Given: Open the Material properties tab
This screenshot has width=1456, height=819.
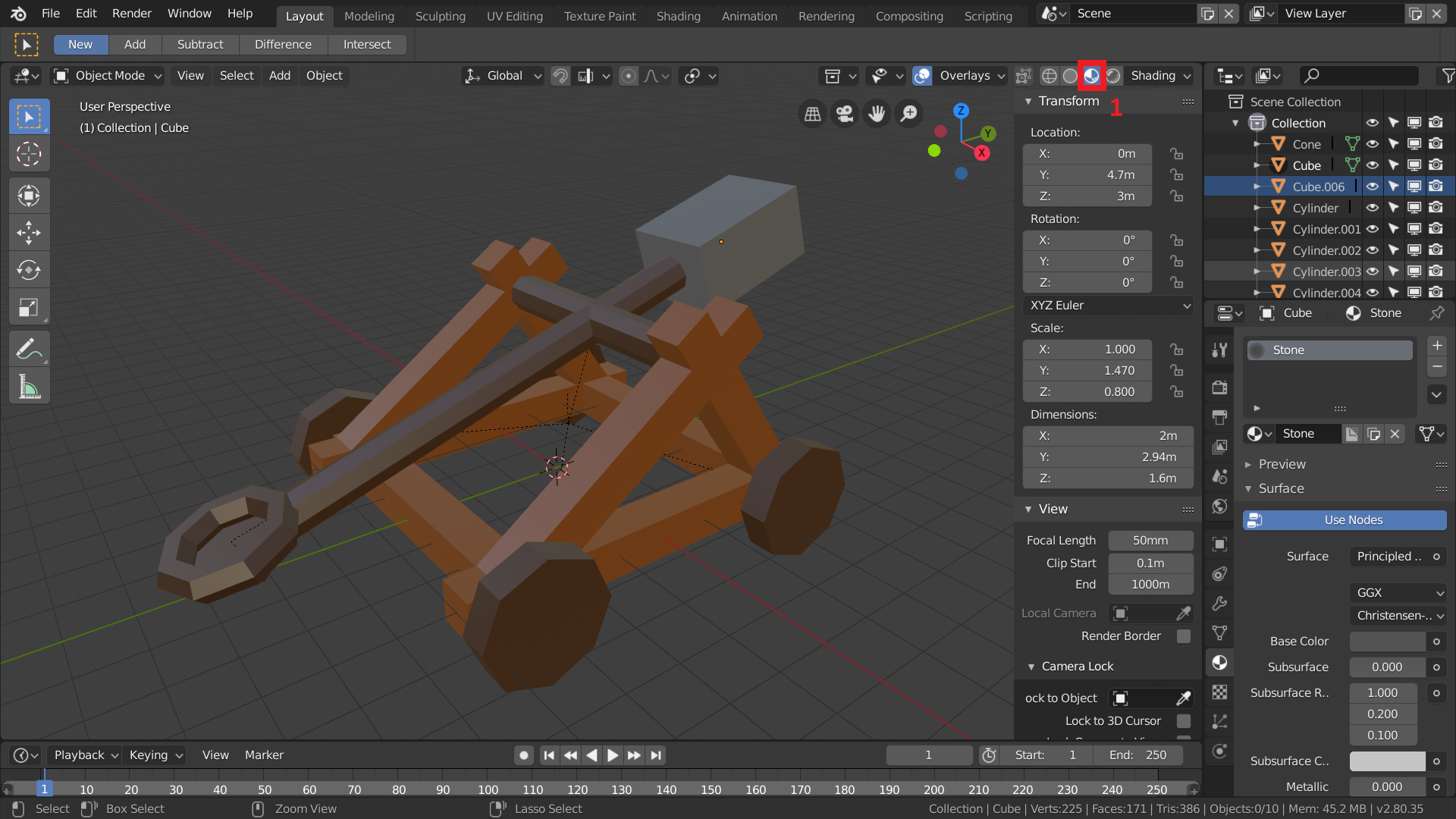Looking at the screenshot, I should coord(1219,663).
